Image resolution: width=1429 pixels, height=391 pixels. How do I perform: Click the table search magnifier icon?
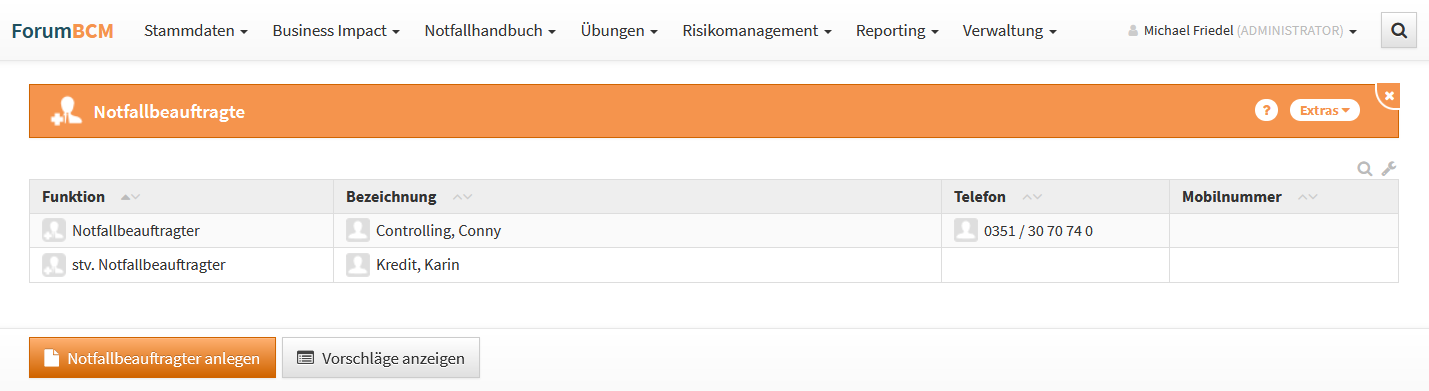[1364, 169]
